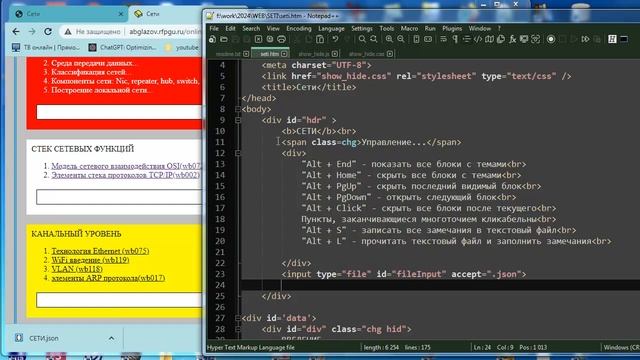
Task: Collapse the div chg hid fold marker at line 28
Action: point(238,329)
